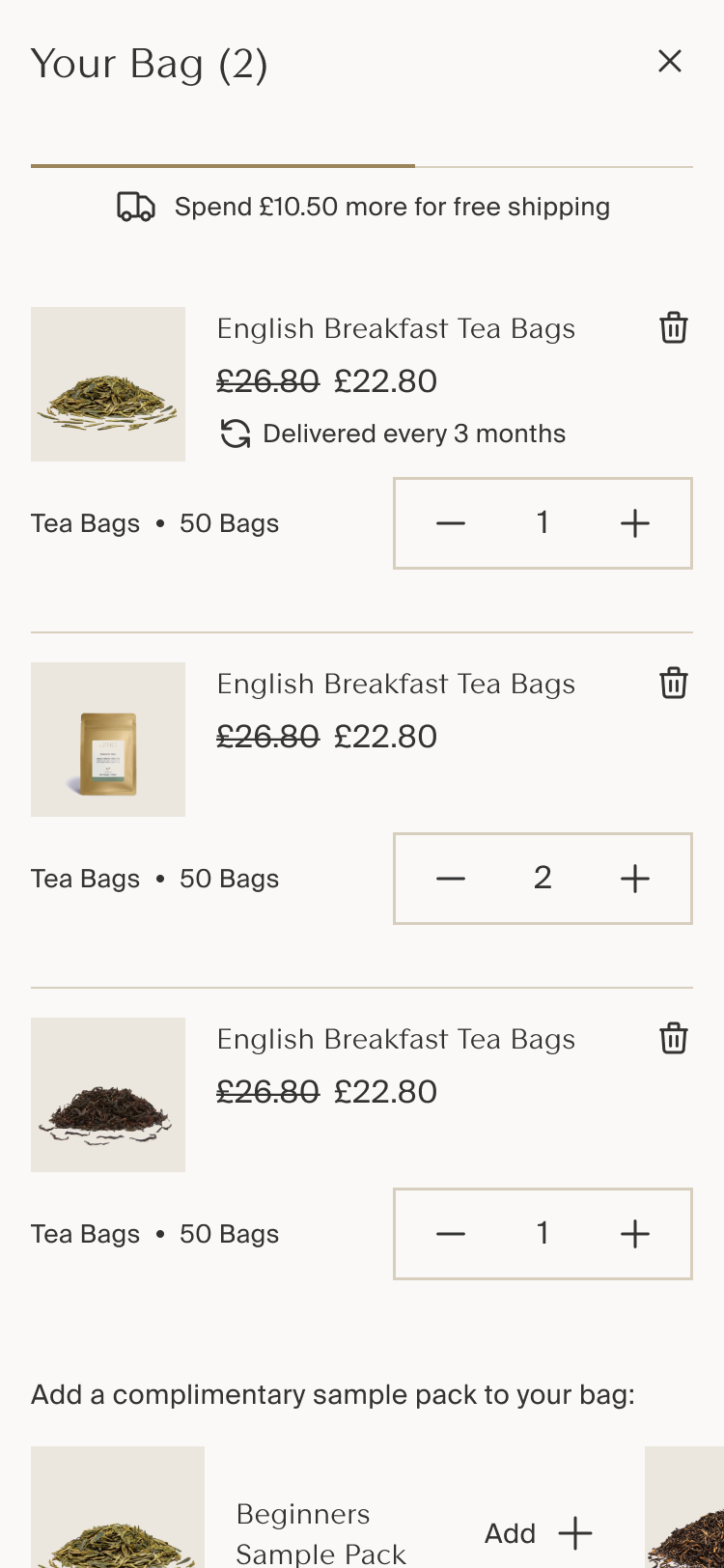Click the recurring delivery refresh icon
This screenshot has width=724, height=1568.
pyautogui.click(x=236, y=434)
